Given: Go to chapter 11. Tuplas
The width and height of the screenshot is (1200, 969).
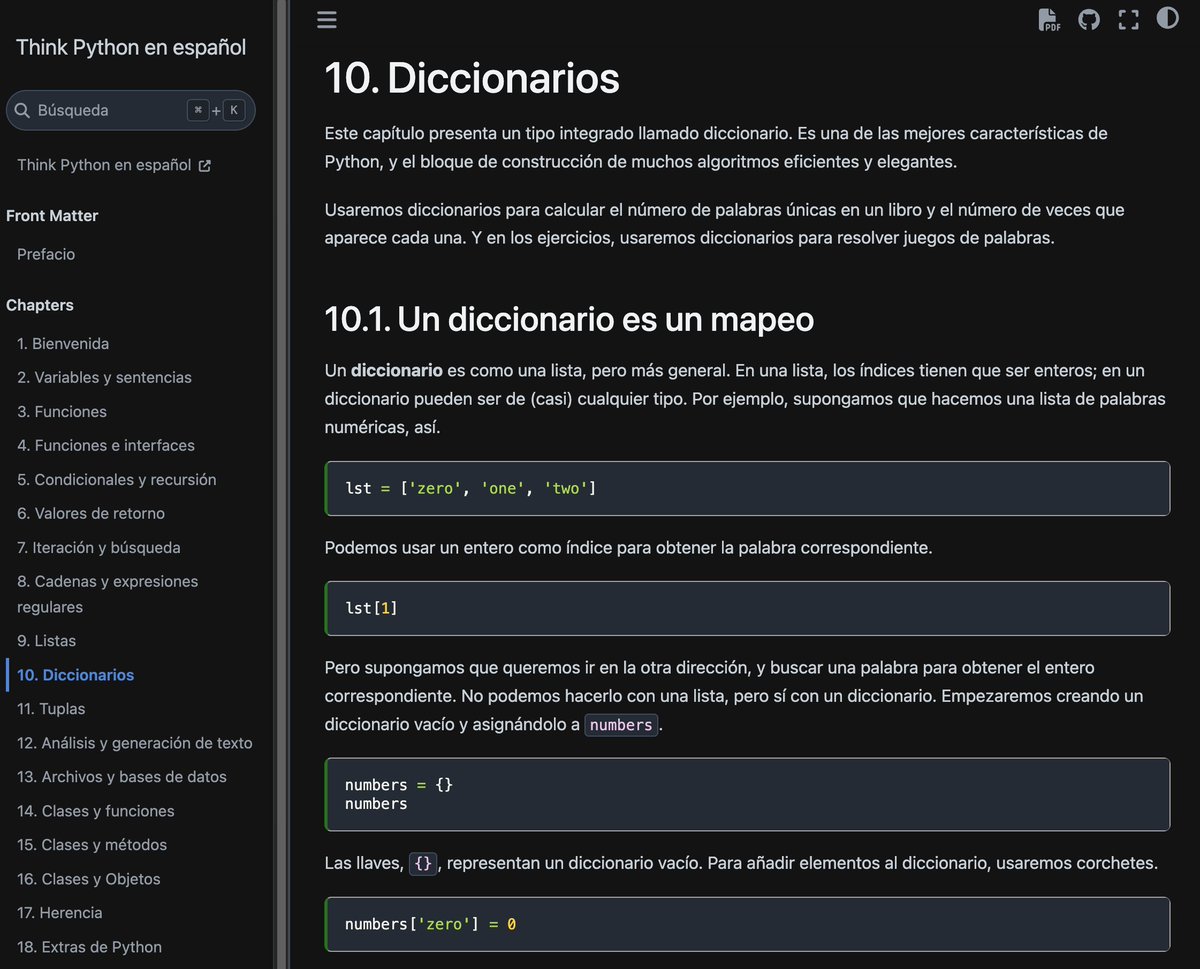Looking at the screenshot, I should click(x=51, y=709).
